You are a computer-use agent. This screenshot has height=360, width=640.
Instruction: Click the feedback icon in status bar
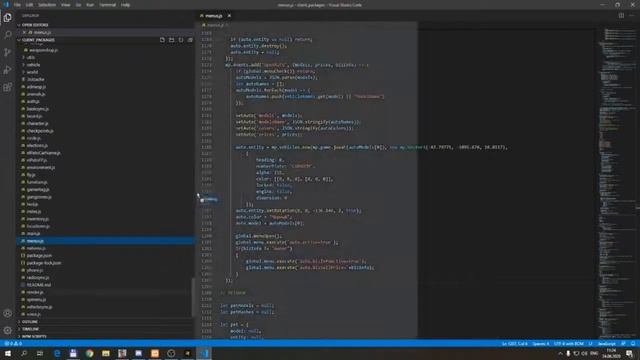[623, 344]
